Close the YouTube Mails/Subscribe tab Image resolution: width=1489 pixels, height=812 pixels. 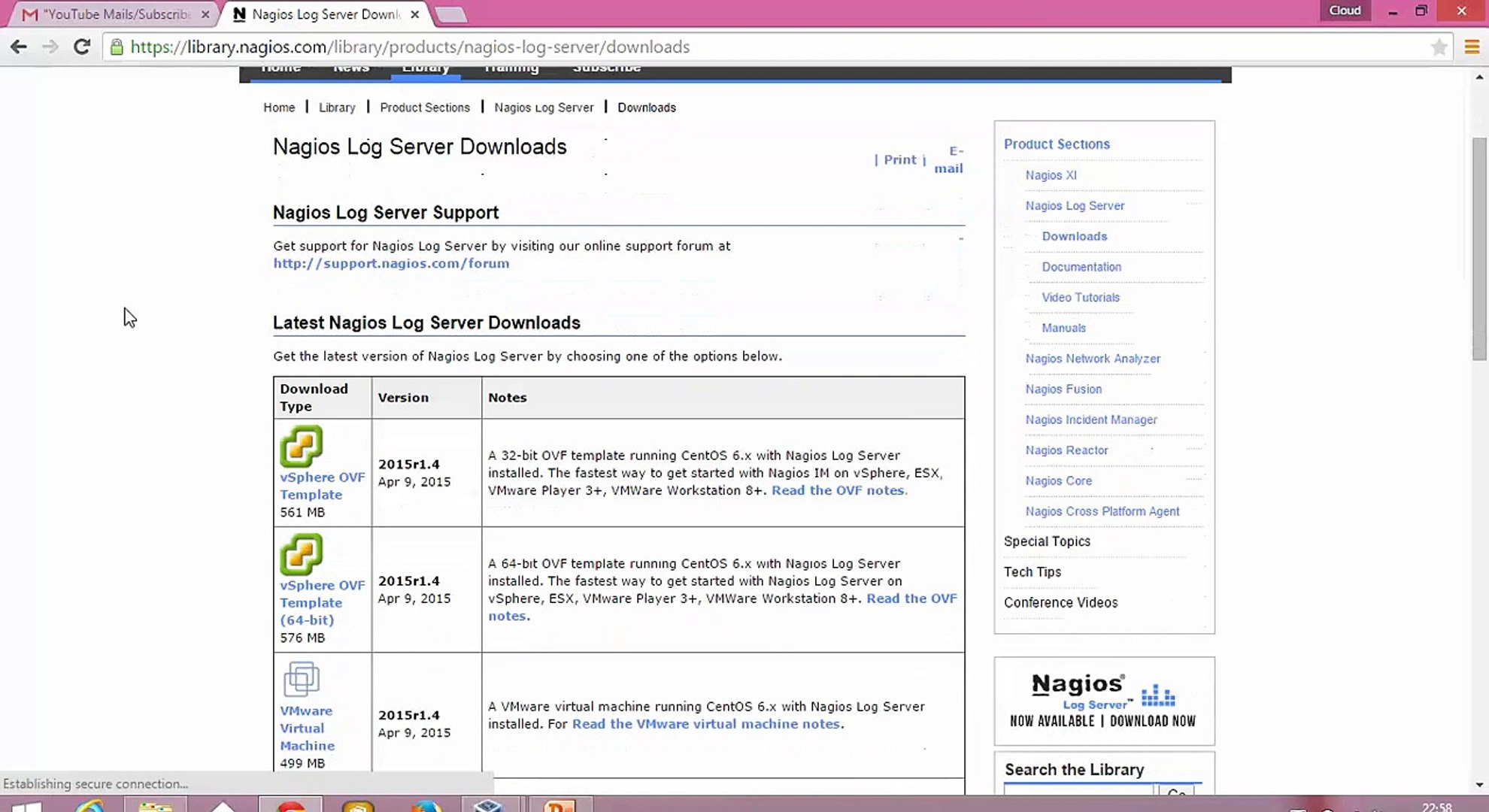pyautogui.click(x=205, y=14)
